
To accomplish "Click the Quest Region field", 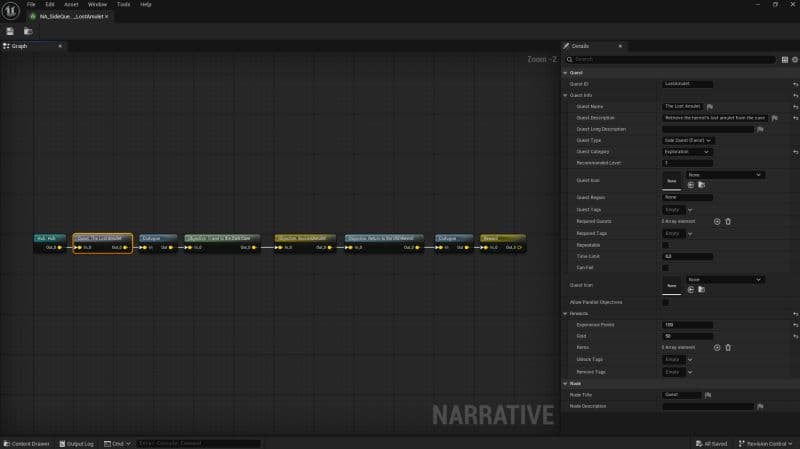I will tap(687, 197).
